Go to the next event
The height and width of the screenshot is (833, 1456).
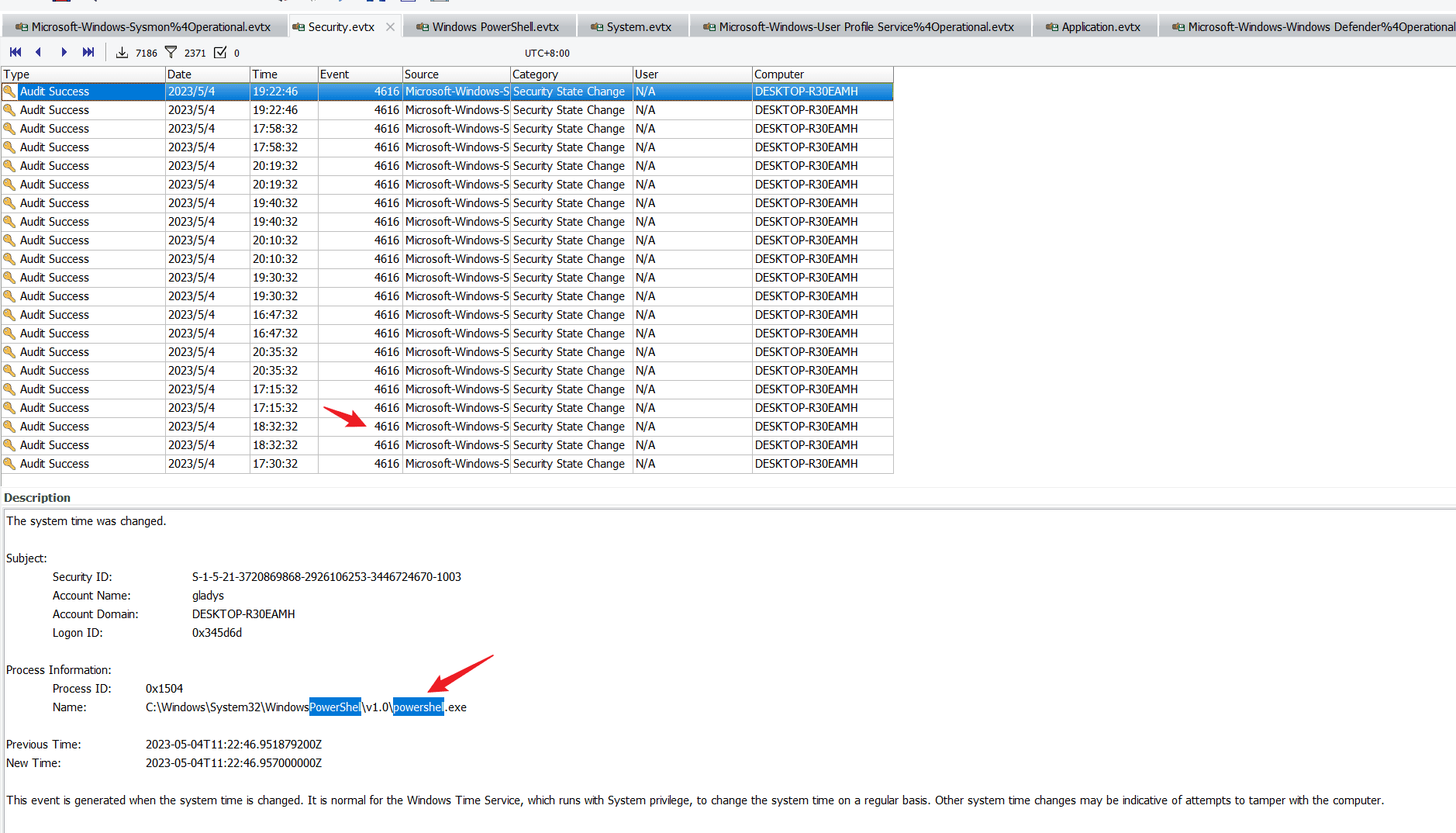point(64,53)
